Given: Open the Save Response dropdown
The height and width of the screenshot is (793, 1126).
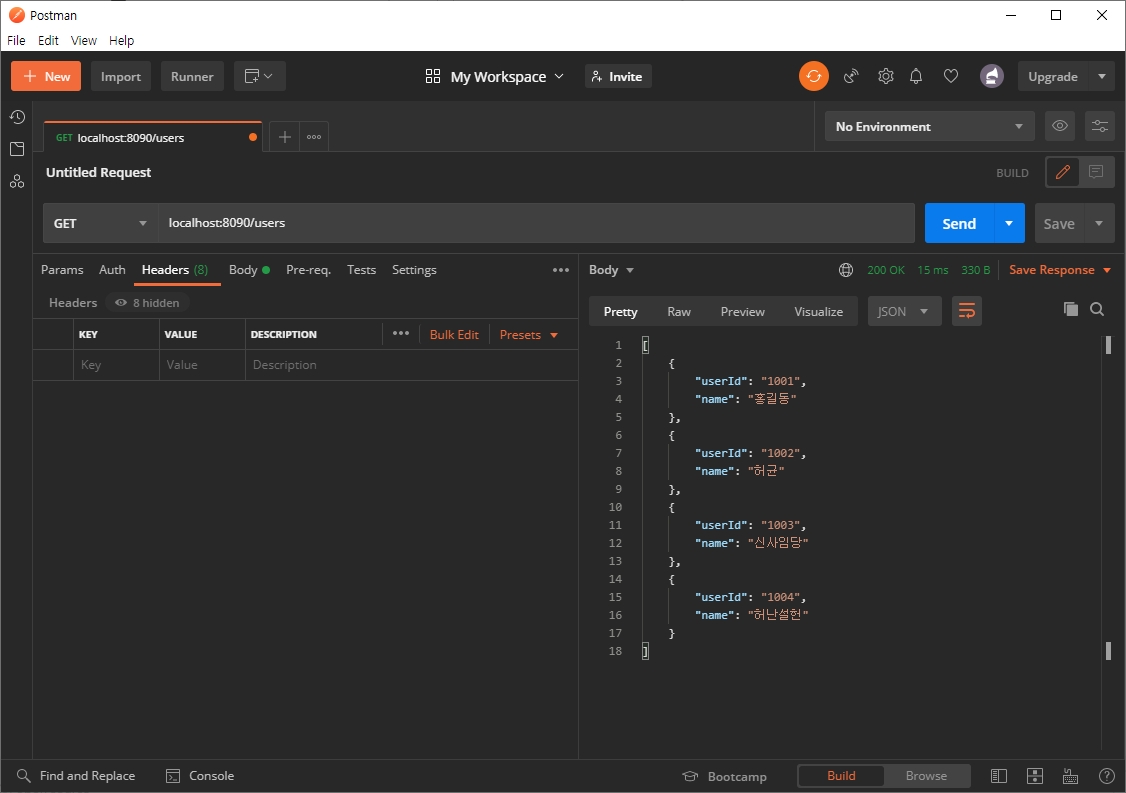Looking at the screenshot, I should click(x=1060, y=270).
